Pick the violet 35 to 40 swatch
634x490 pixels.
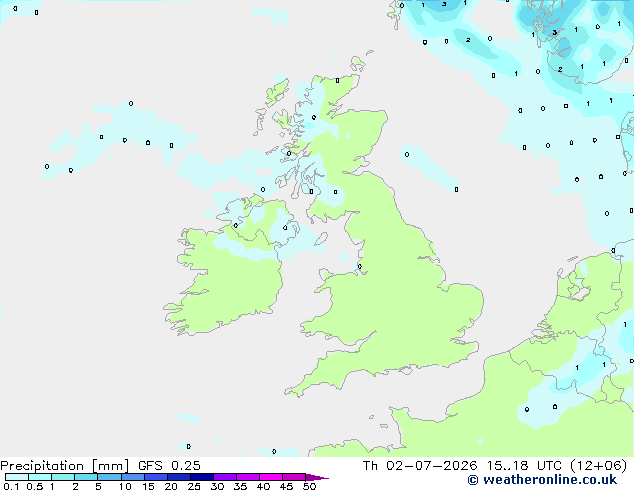(248, 477)
